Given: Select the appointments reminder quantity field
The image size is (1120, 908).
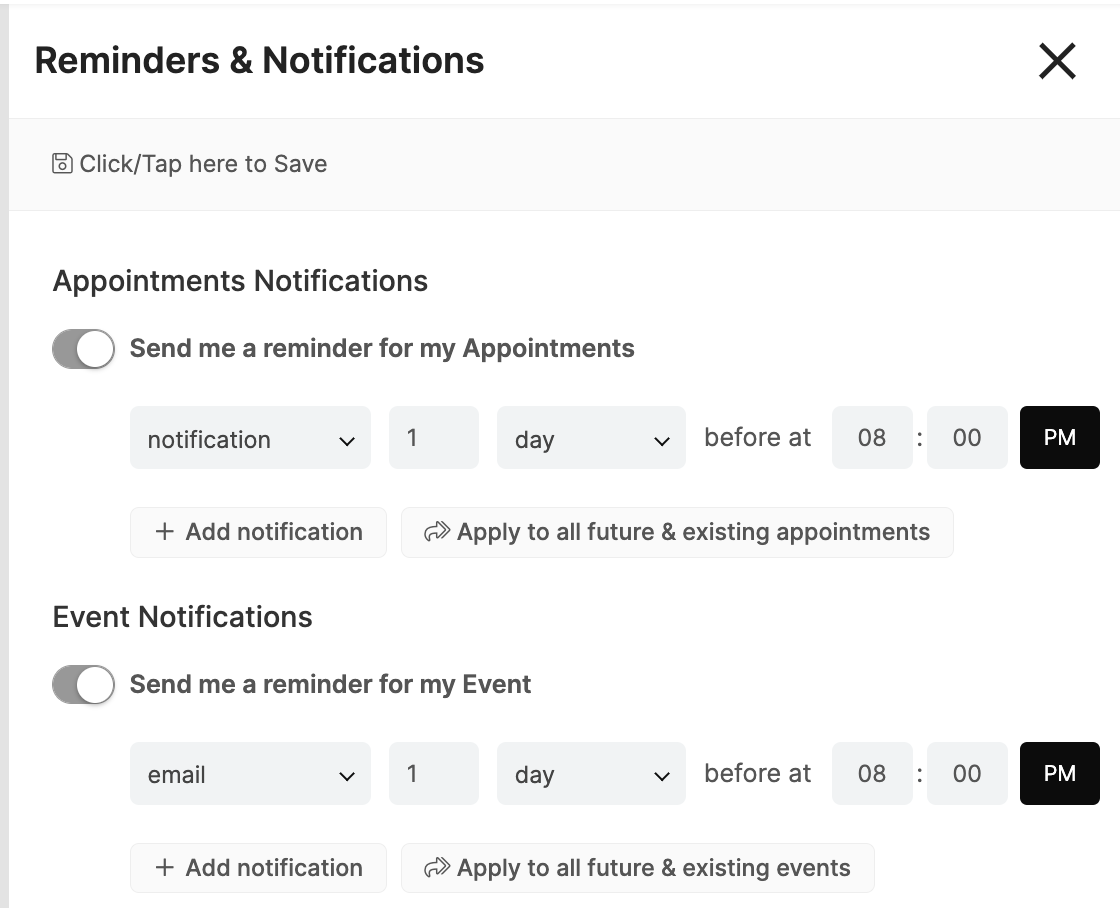Looking at the screenshot, I should pos(434,437).
